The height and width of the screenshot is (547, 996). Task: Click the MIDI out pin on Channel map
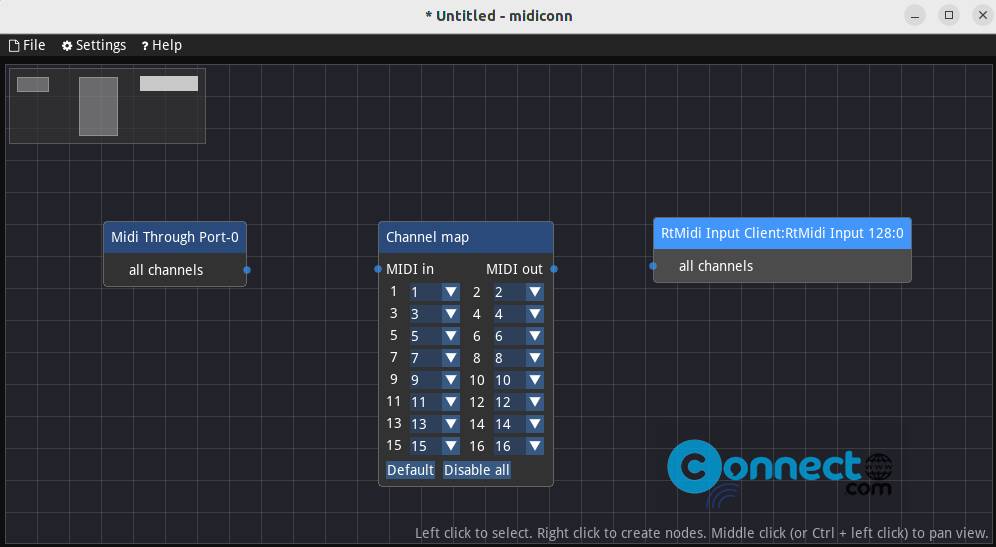pos(554,269)
